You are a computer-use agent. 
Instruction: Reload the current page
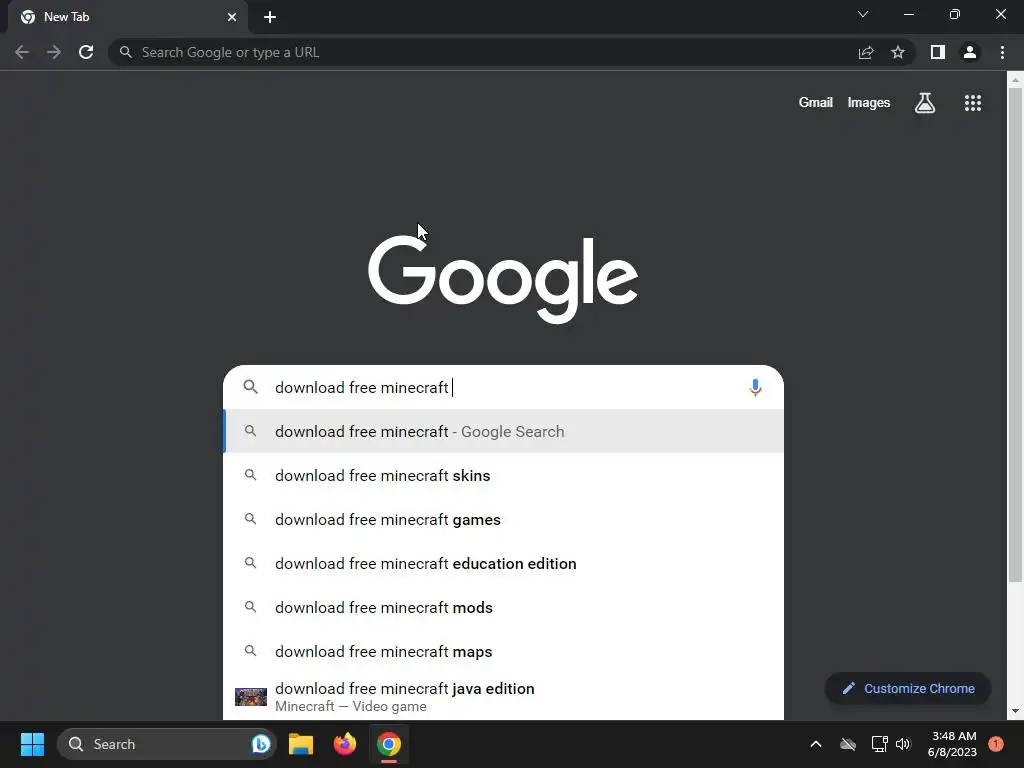tap(86, 52)
